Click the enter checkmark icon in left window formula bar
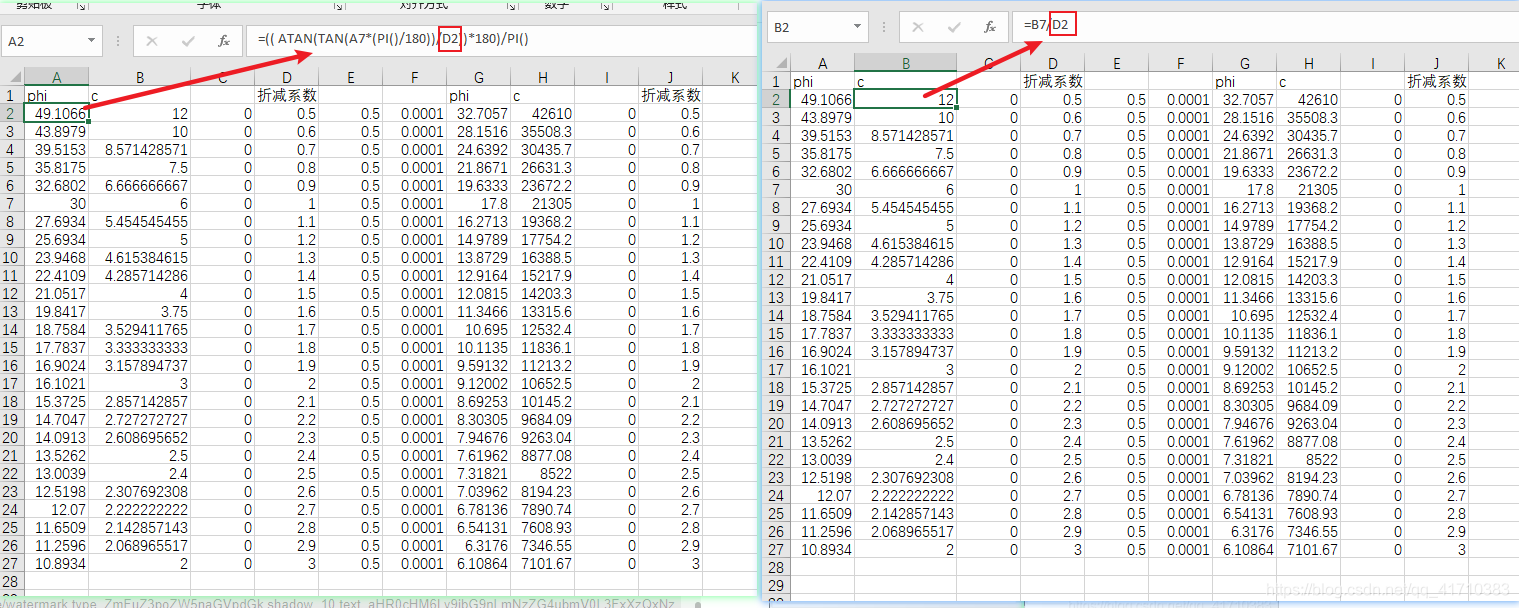The image size is (1519, 608). pos(188,41)
